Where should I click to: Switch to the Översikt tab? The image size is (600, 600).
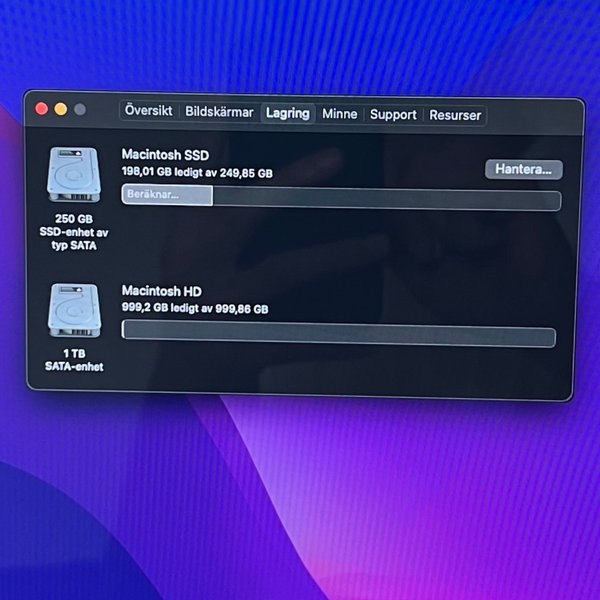(148, 112)
